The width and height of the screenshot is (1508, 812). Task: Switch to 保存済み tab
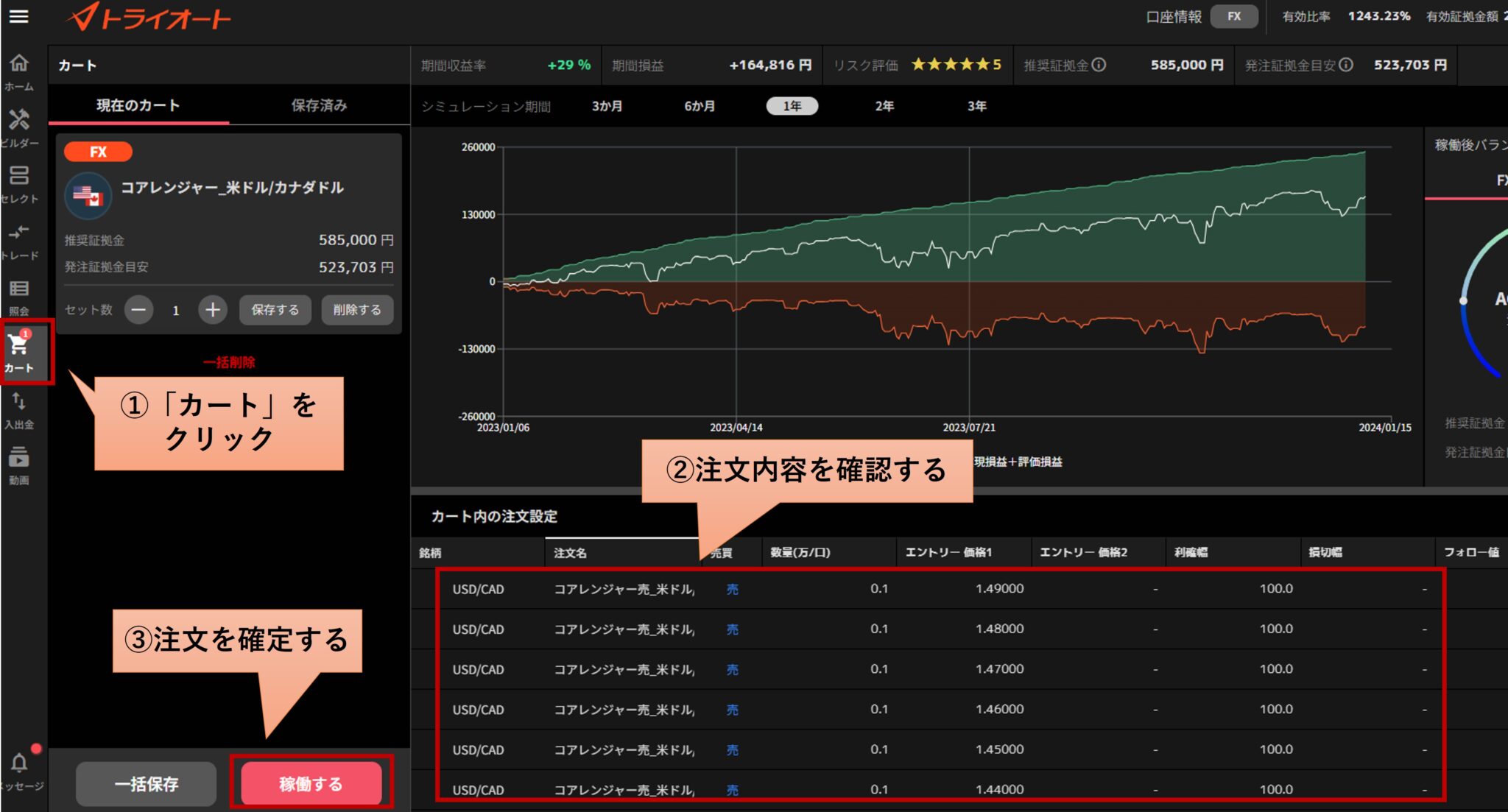(x=319, y=105)
